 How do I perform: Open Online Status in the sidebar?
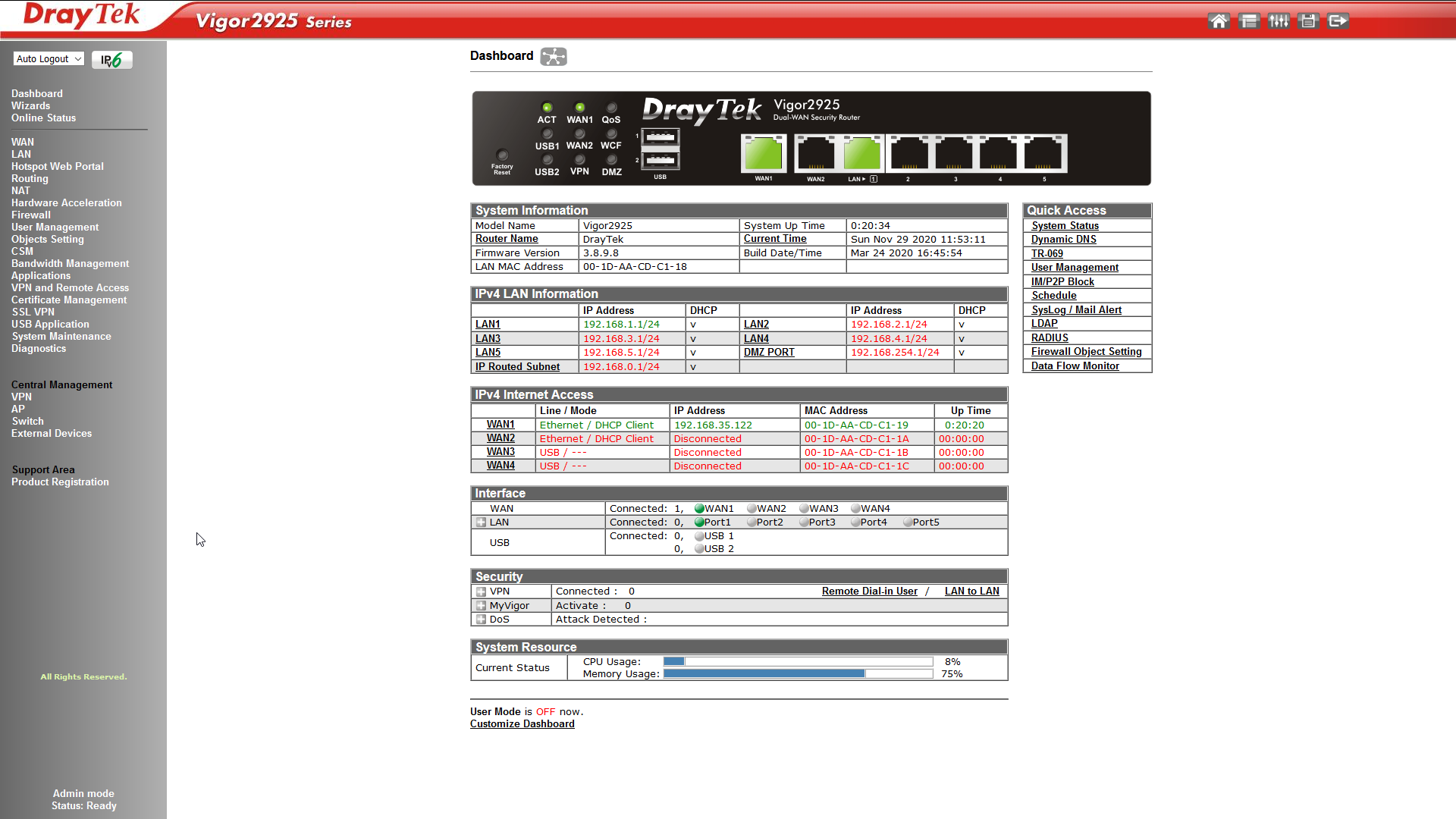[x=43, y=118]
